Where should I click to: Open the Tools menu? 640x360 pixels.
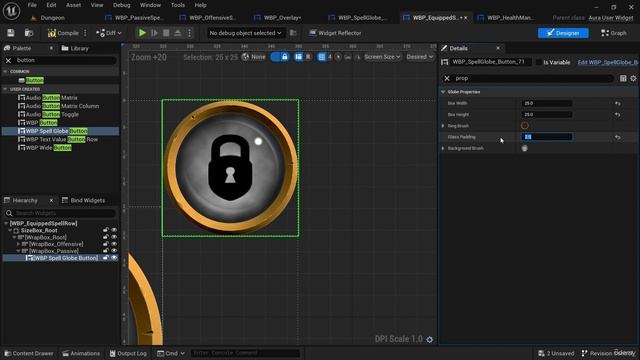click(178, 5)
